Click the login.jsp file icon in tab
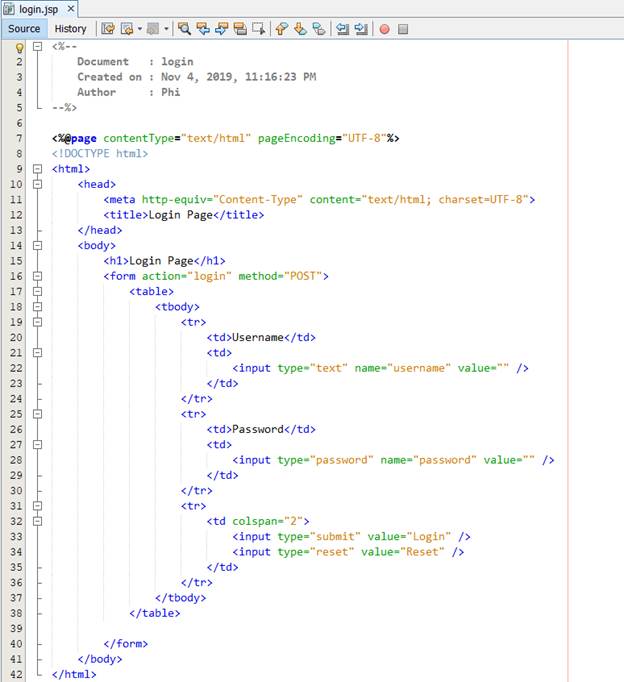This screenshot has height=682, width=624. [9, 9]
